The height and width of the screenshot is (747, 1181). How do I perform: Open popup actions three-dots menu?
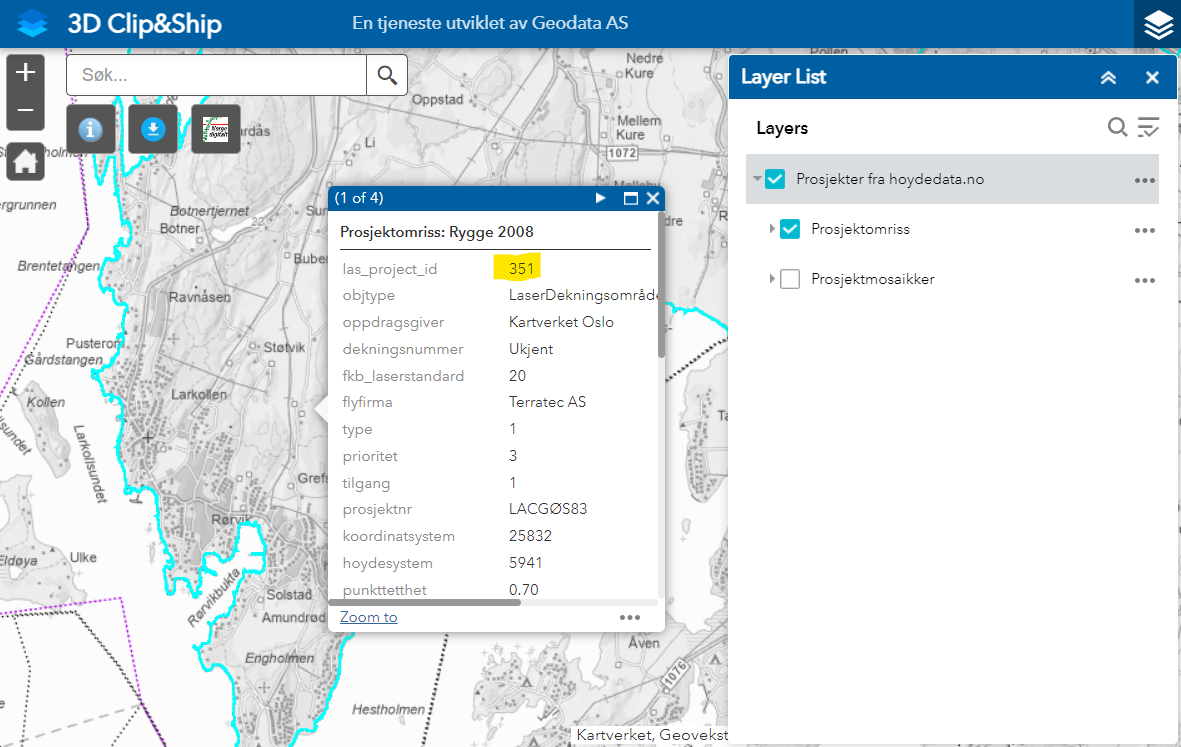(x=630, y=617)
